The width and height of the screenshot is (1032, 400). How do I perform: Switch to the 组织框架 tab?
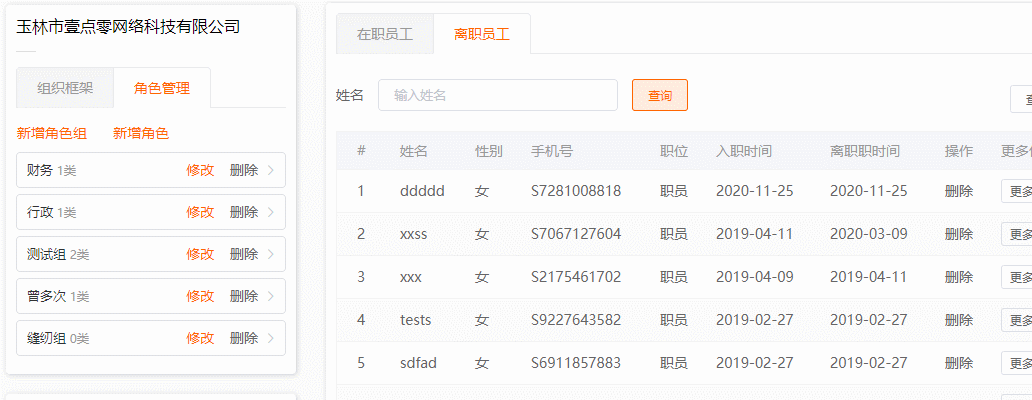click(x=65, y=88)
